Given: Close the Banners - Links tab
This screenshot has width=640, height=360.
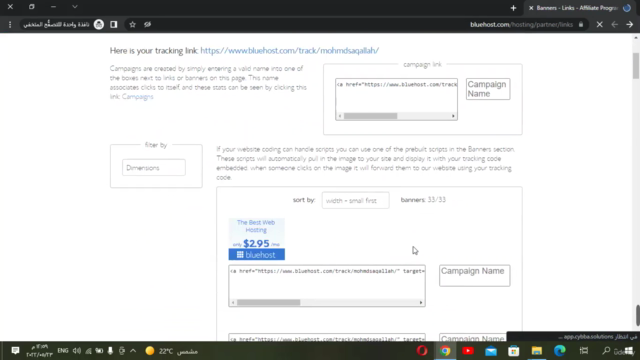Looking at the screenshot, I should pos(531,8).
